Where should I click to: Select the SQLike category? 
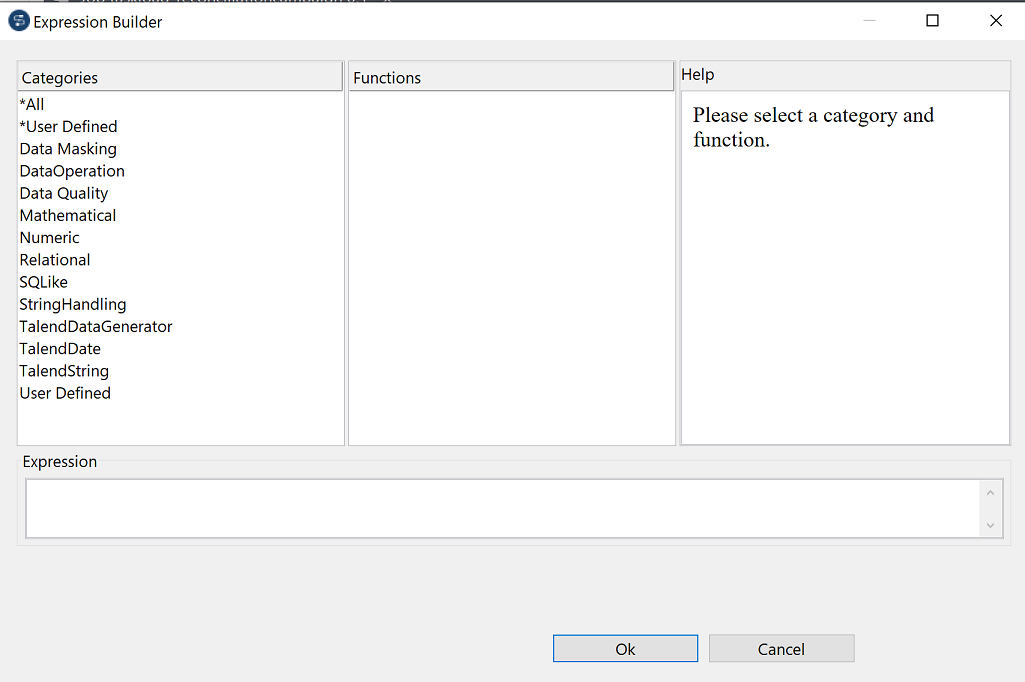click(43, 281)
